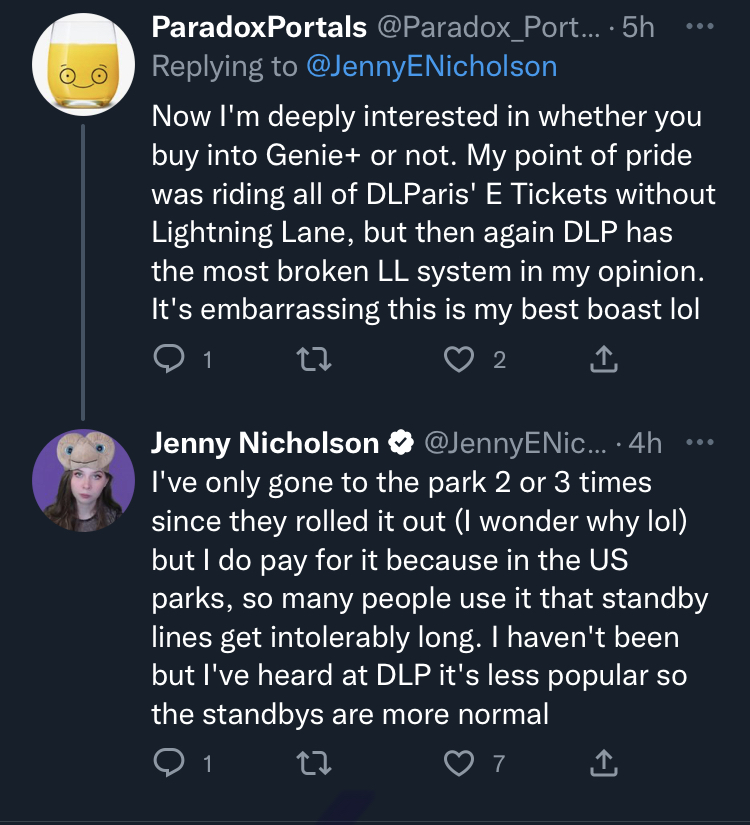Open the Jenny Nicholson display name
750x825 pixels.
point(265,443)
